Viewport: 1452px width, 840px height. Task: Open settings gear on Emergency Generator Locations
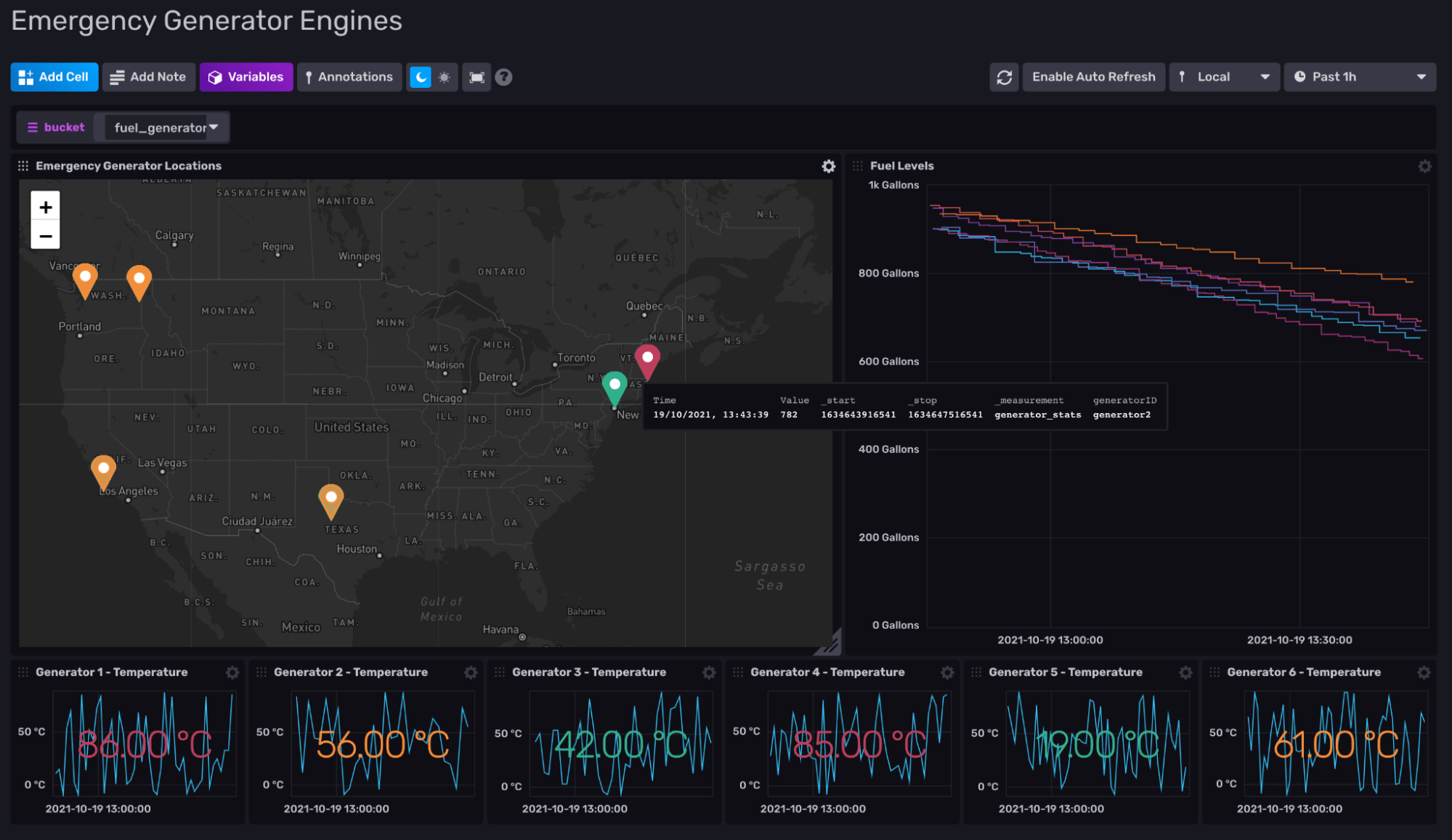(x=828, y=166)
